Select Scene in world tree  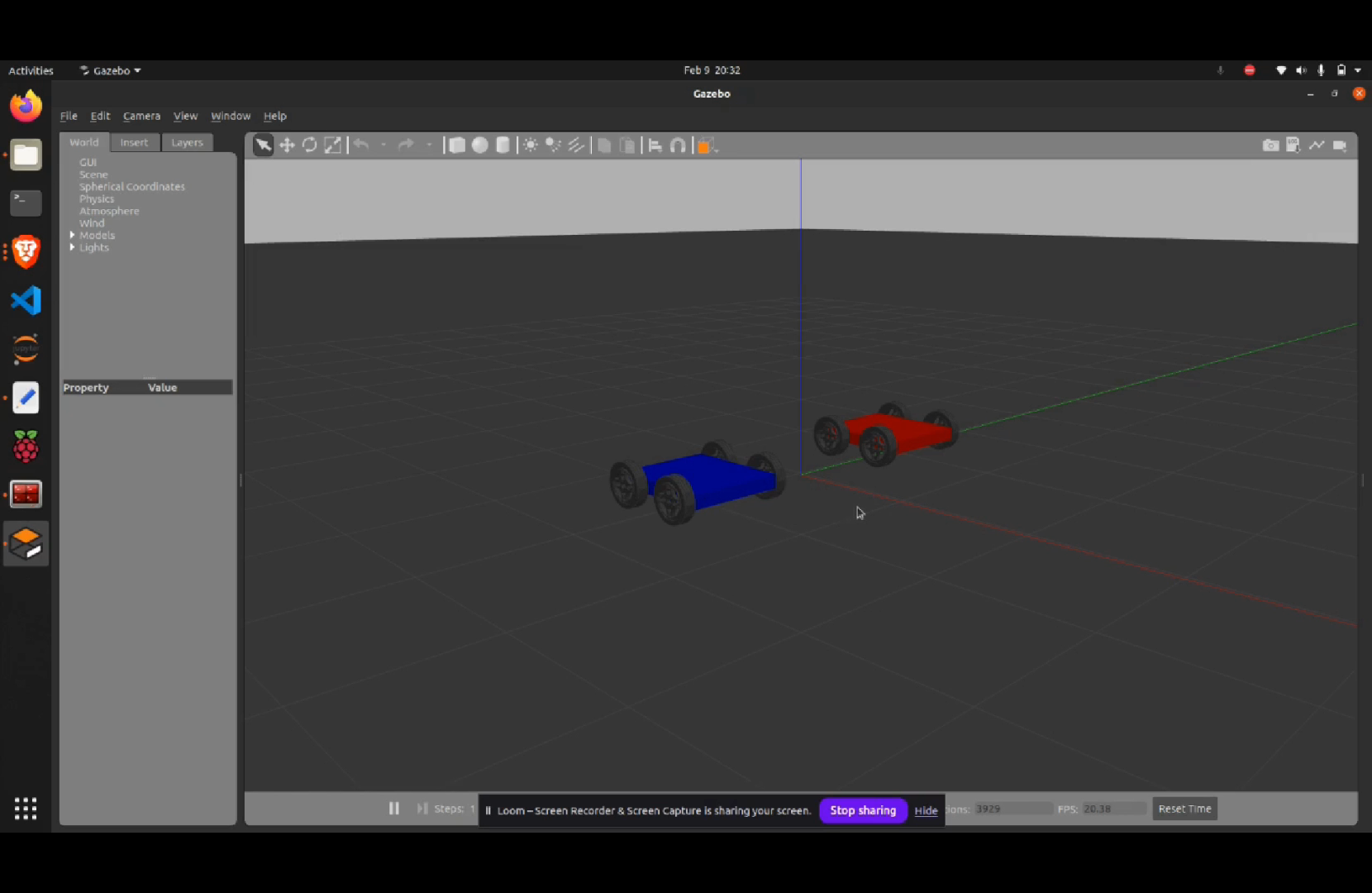coord(93,174)
